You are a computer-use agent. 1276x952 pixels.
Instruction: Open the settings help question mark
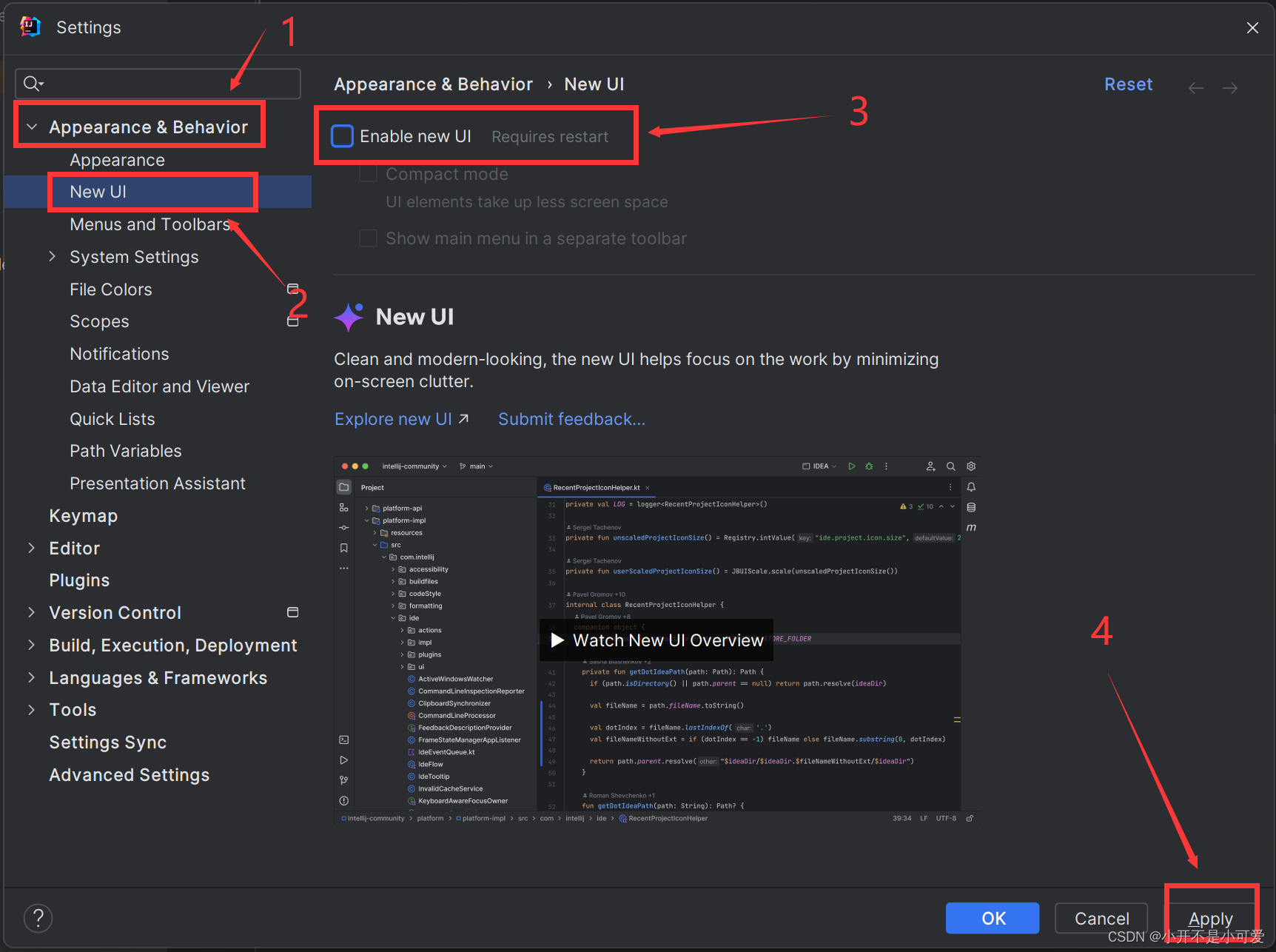(x=38, y=919)
